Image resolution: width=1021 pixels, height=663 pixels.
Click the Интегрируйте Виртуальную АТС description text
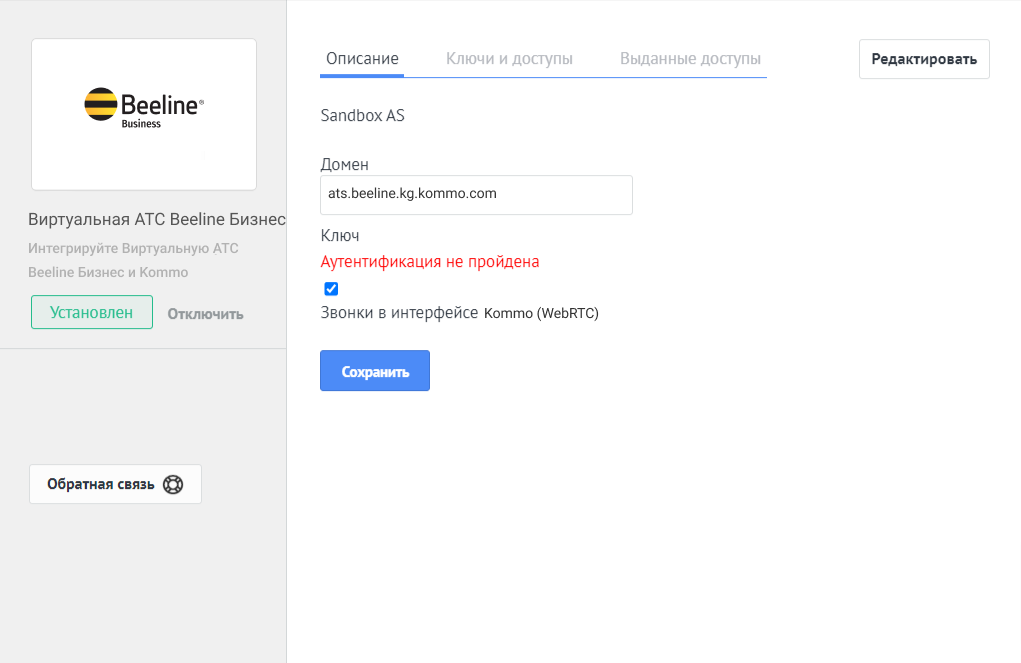tap(133, 260)
